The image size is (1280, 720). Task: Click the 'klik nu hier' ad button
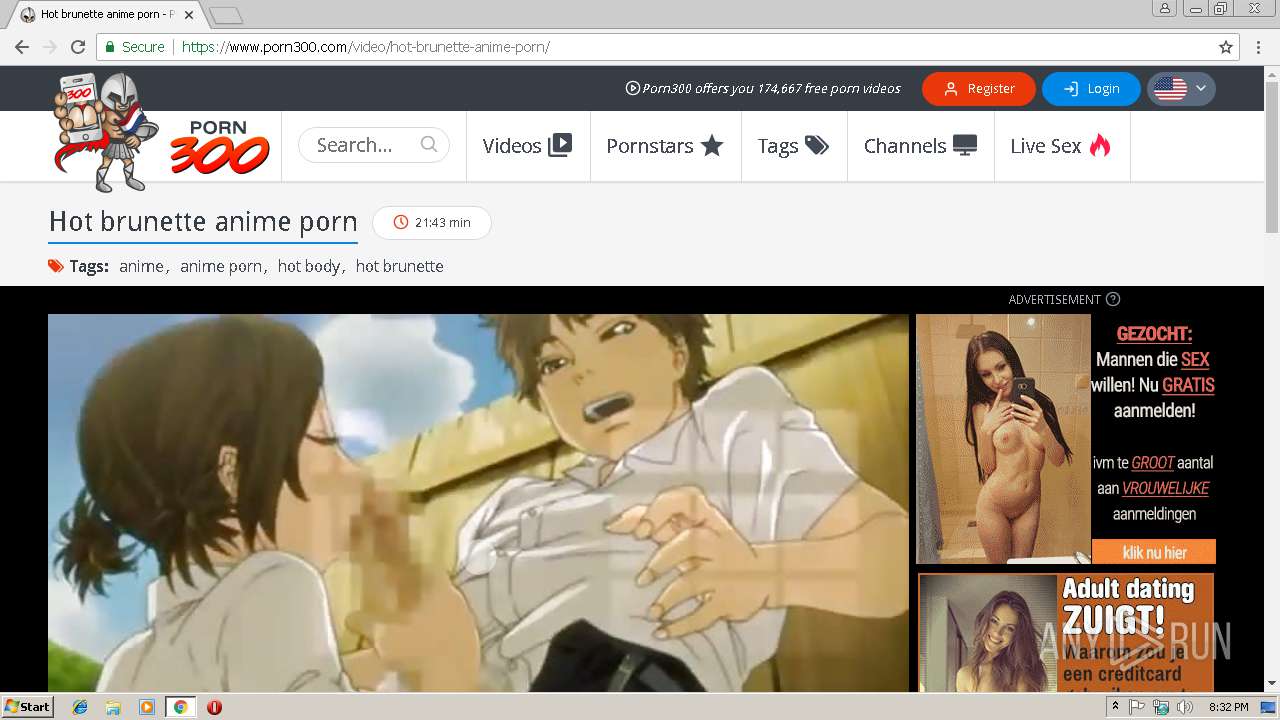click(x=1154, y=552)
